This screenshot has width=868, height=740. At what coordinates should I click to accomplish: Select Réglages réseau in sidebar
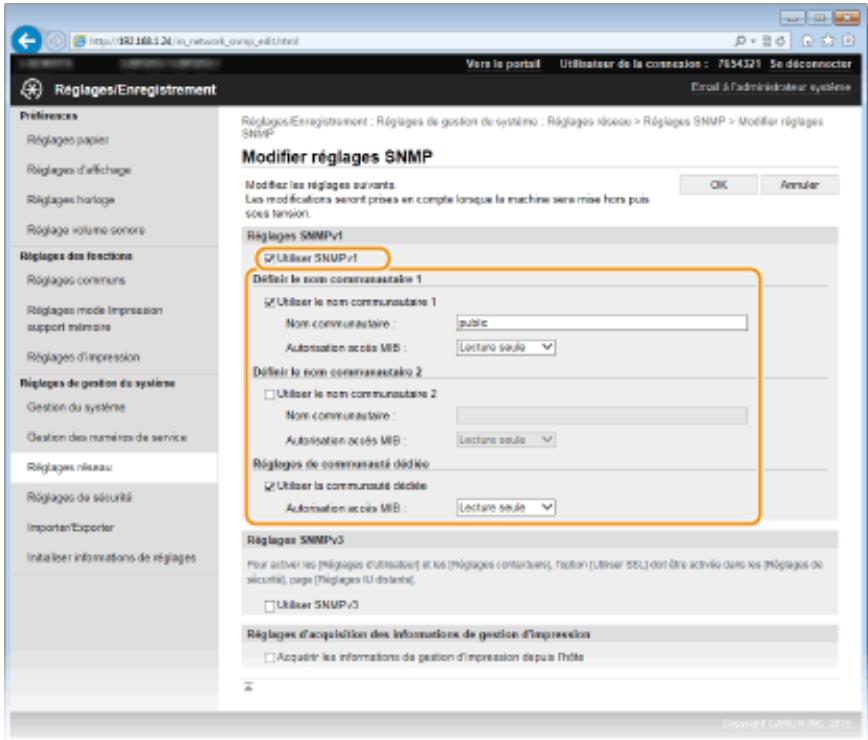pyautogui.click(x=69, y=467)
